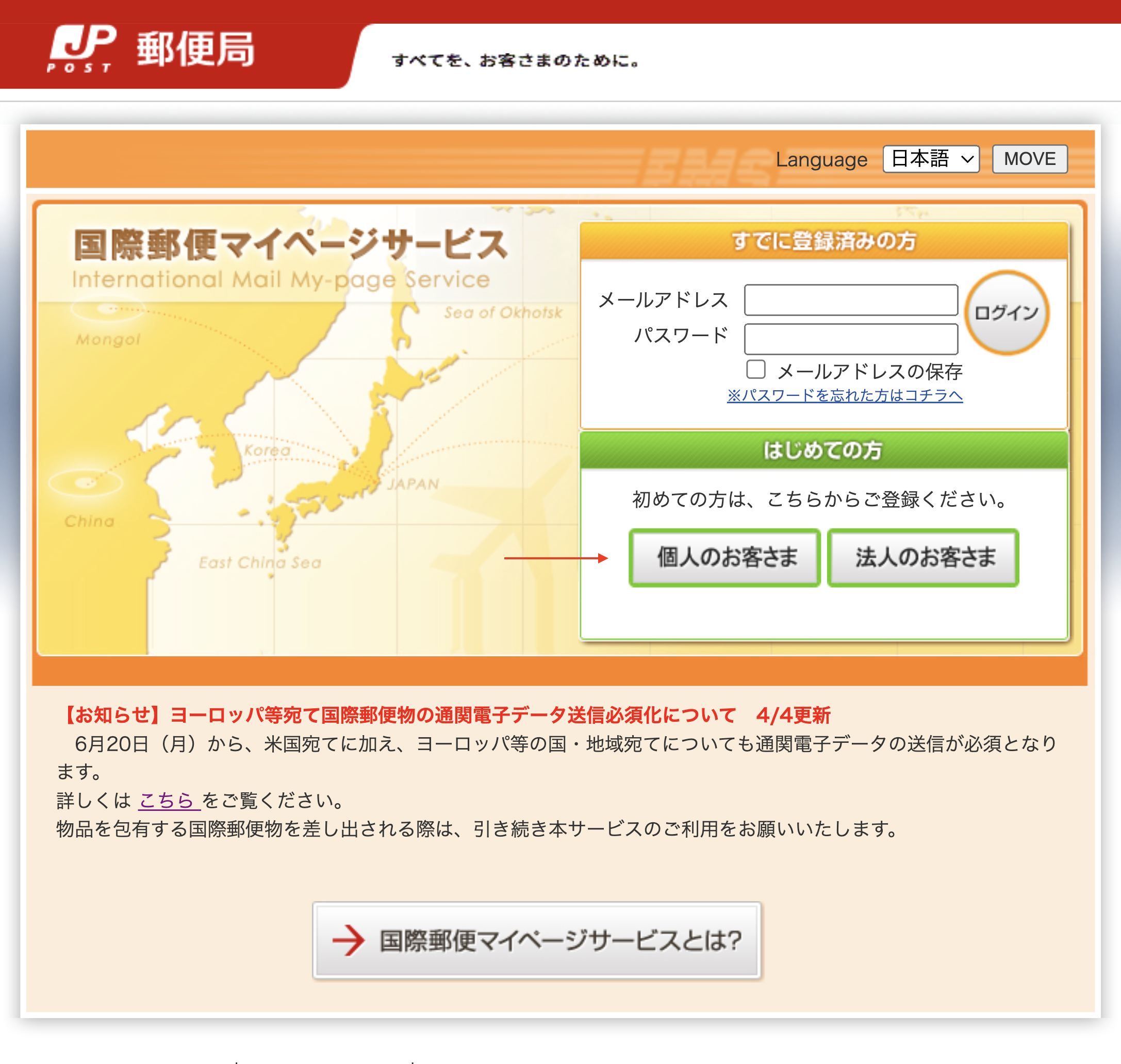The width and height of the screenshot is (1121, 1064).
Task: Click the round ログイン button
Action: [x=1007, y=312]
